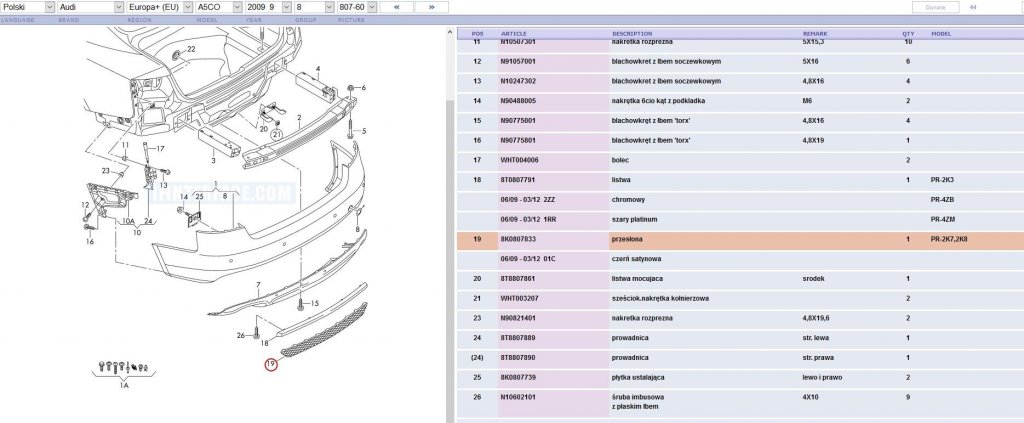Click part callout 26 screw in diagram

pyautogui.click(x=240, y=336)
